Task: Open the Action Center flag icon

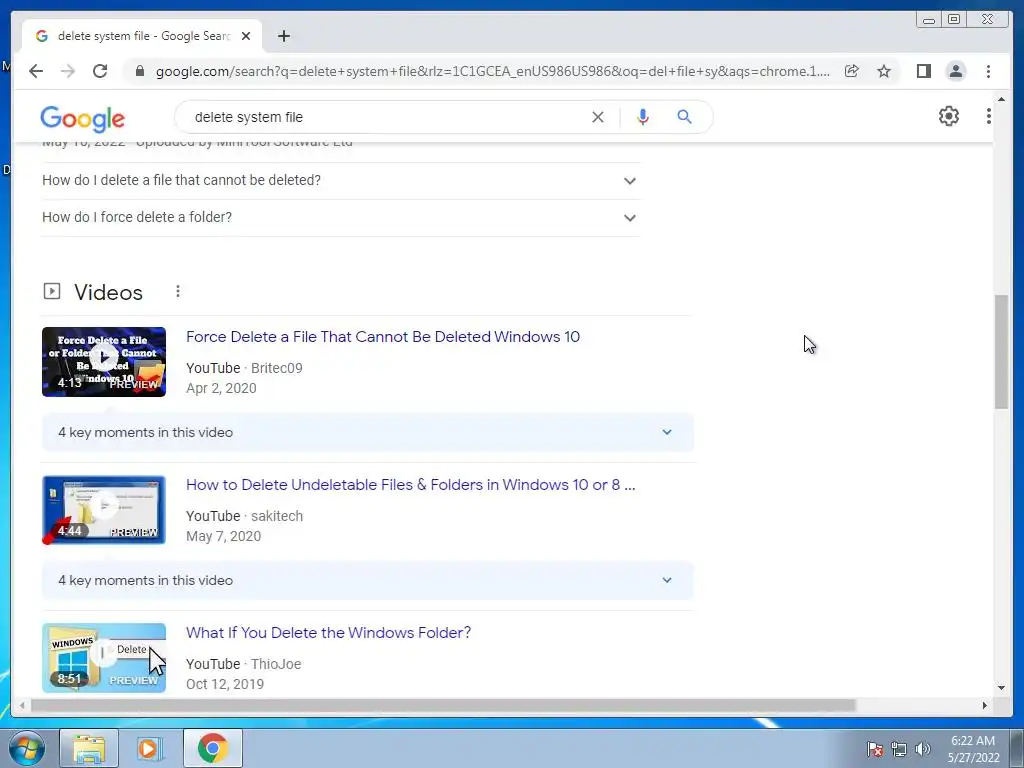Action: pyautogui.click(x=874, y=749)
